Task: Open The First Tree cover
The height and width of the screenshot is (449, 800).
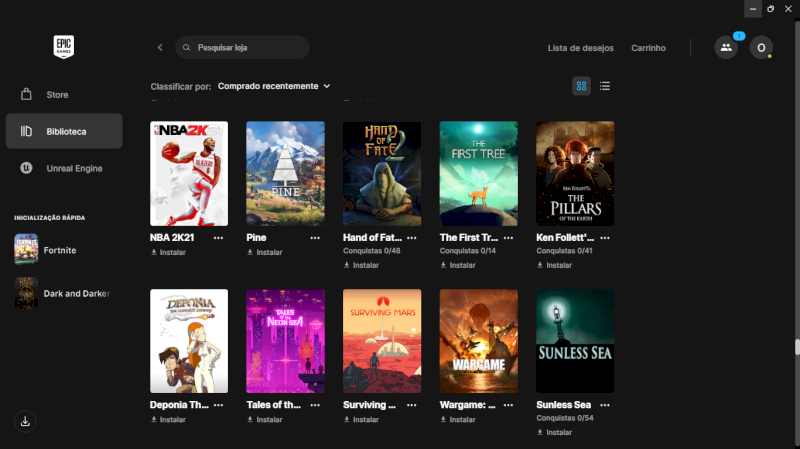Action: pyautogui.click(x=479, y=173)
